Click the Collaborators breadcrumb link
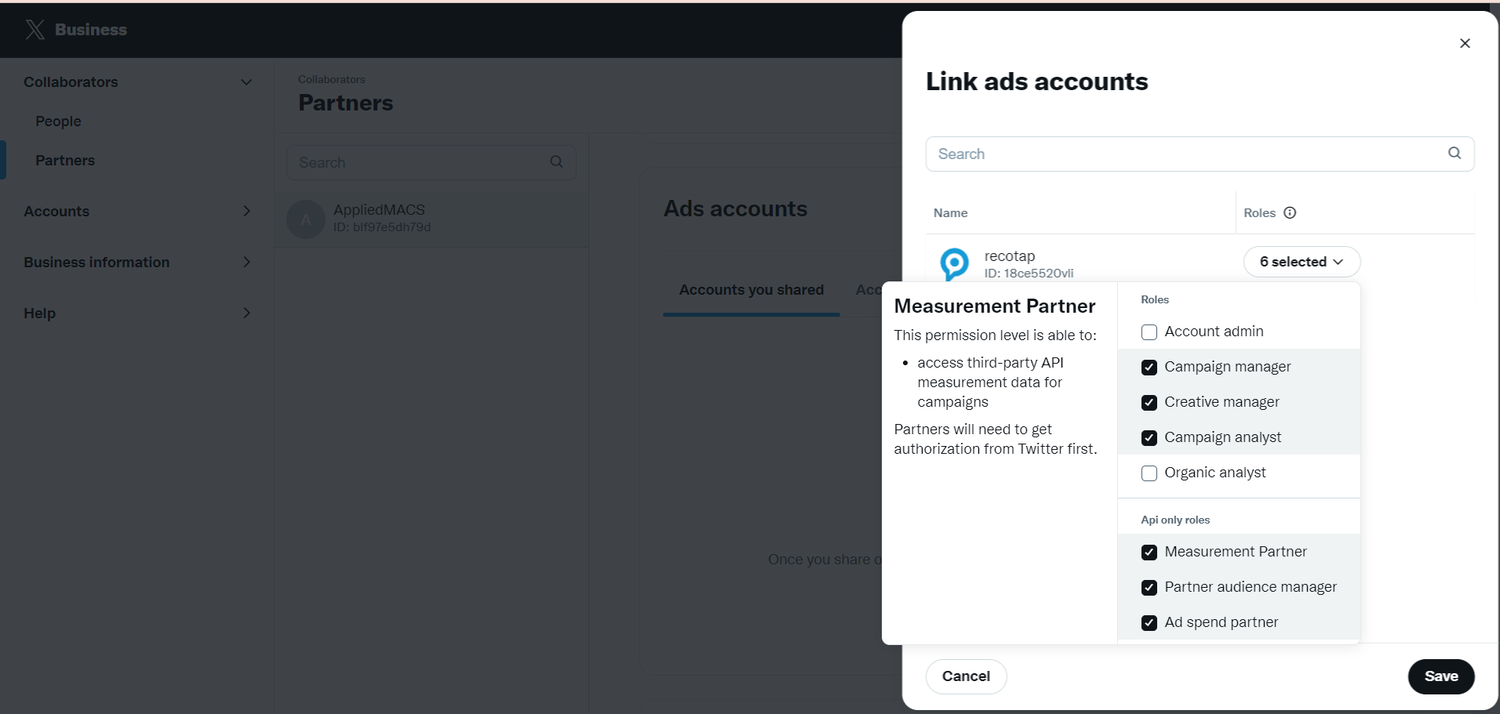The image size is (1500, 714). 332,79
